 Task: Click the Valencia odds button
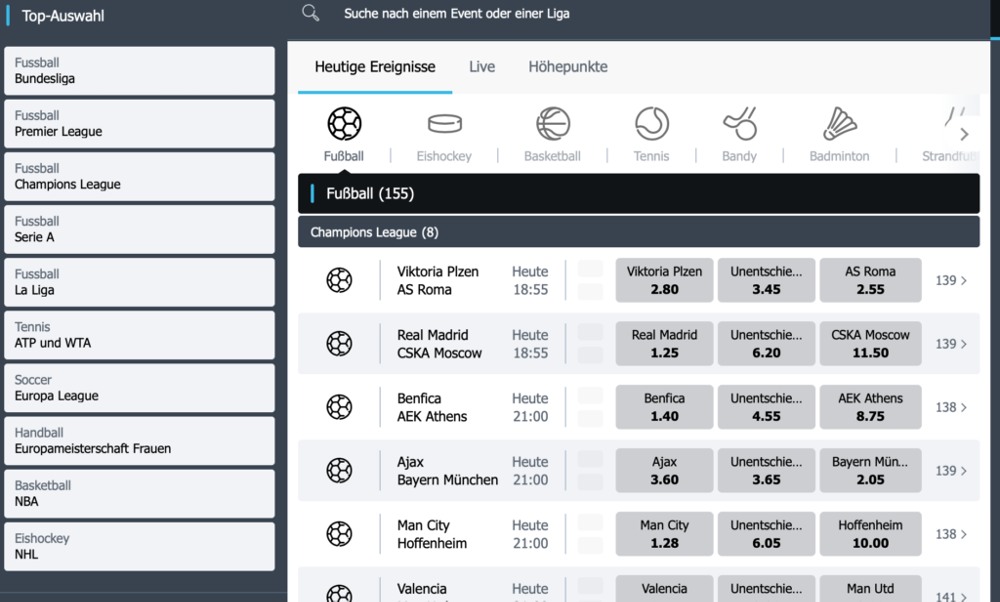click(664, 589)
